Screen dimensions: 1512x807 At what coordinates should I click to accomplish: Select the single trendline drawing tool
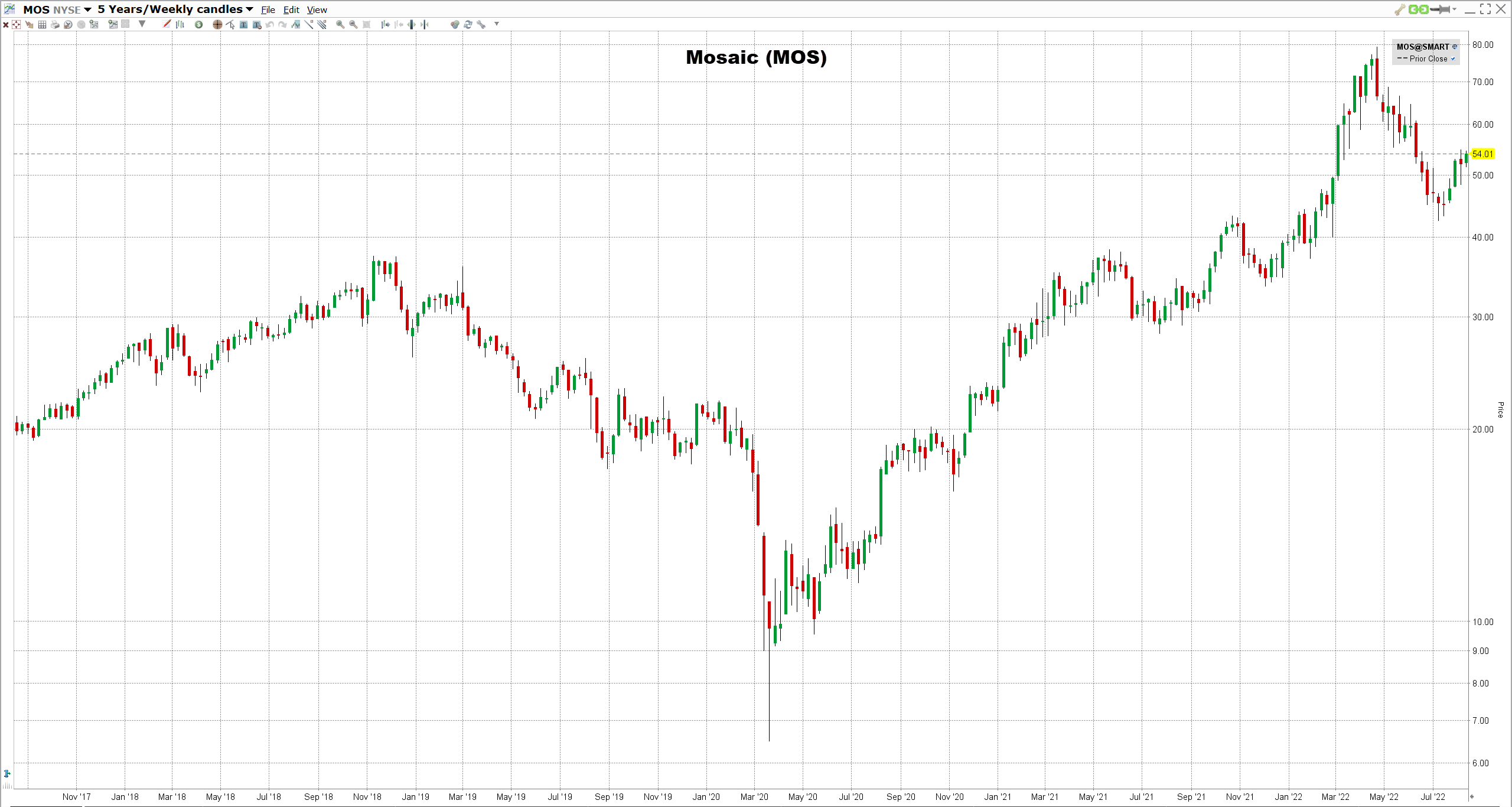pos(309,24)
